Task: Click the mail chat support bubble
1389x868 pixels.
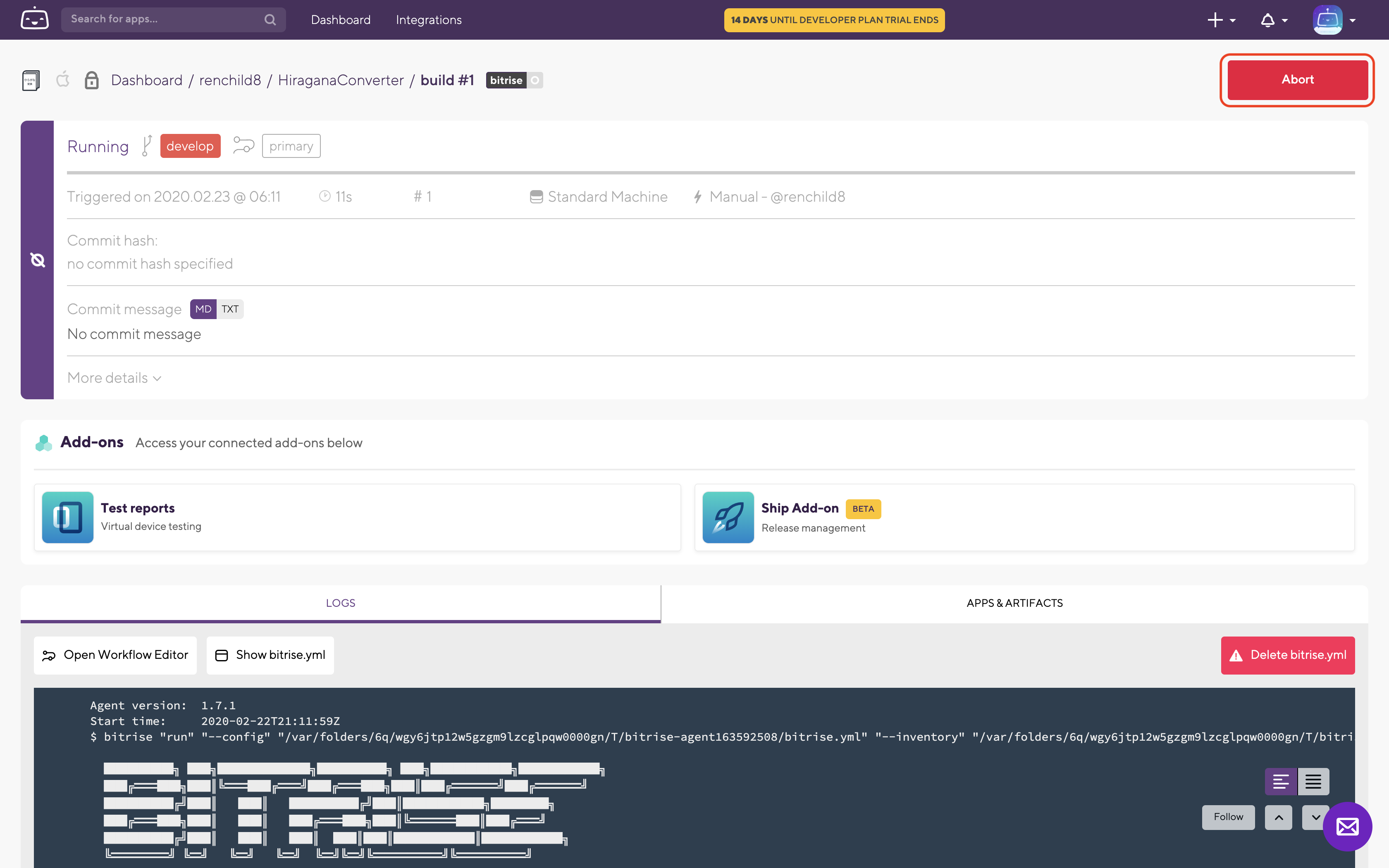Action: [1347, 827]
